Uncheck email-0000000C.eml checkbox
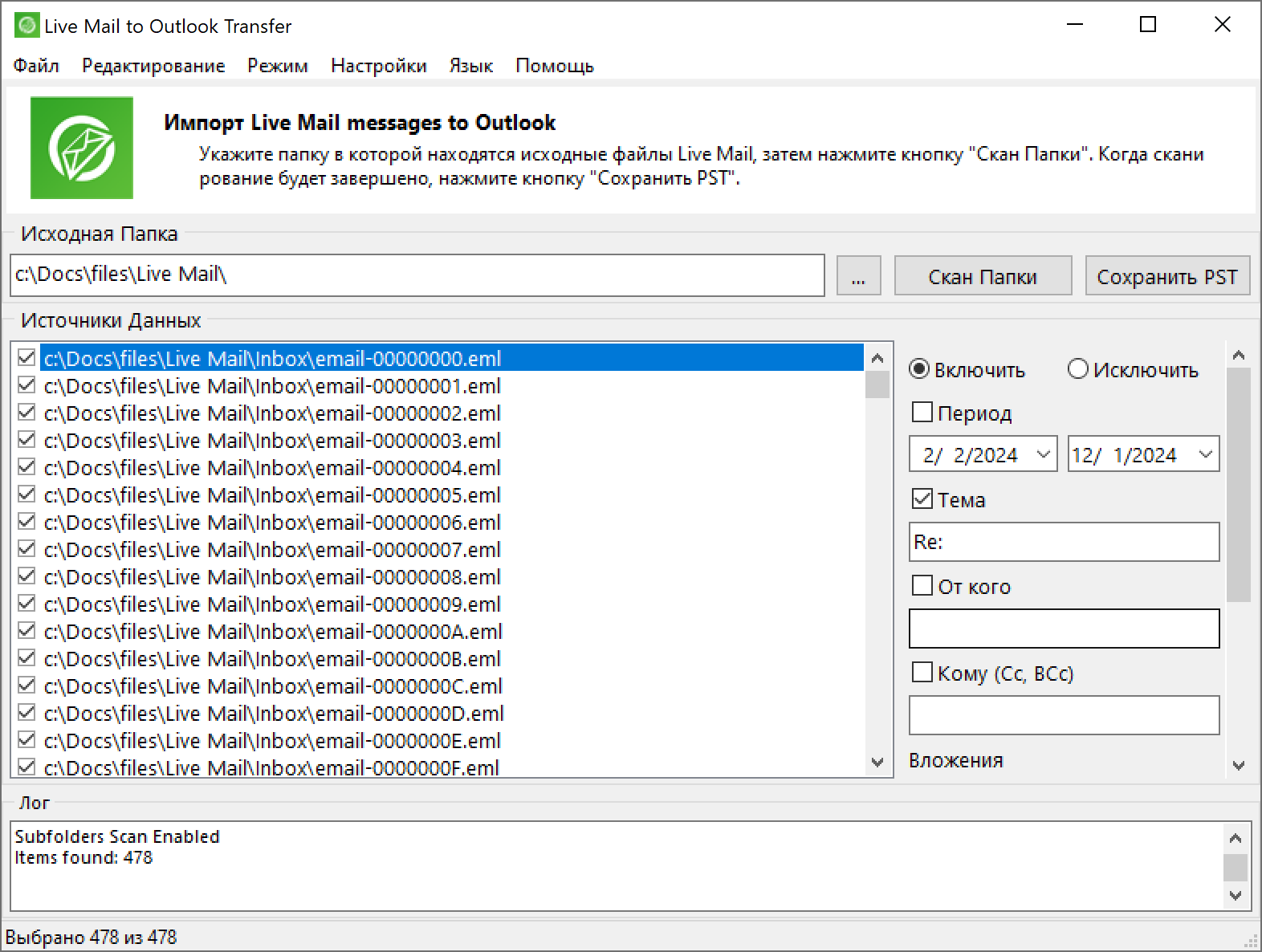 coord(26,685)
